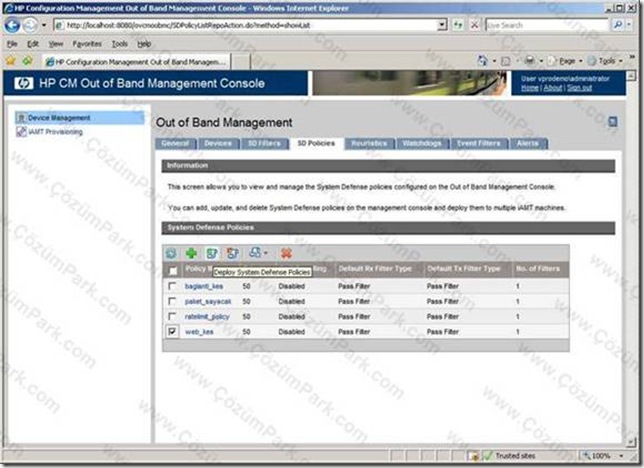This screenshot has height=468, width=644.
Task: Open the recent pages dropdown arrow
Action: point(44,25)
